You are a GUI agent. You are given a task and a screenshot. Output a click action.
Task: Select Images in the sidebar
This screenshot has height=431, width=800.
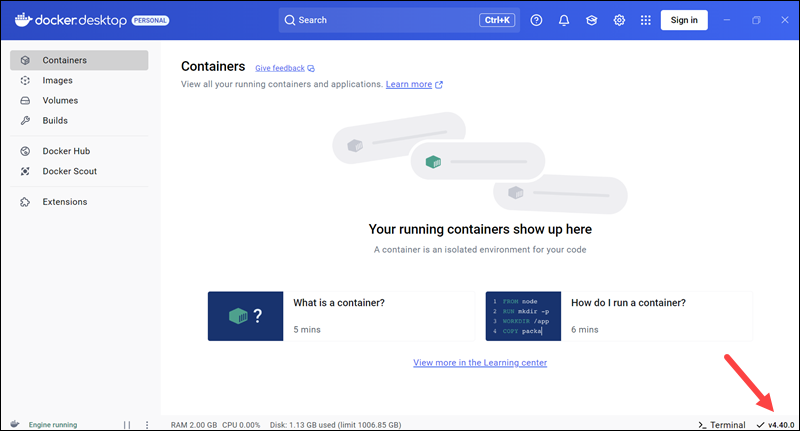tap(79, 81)
